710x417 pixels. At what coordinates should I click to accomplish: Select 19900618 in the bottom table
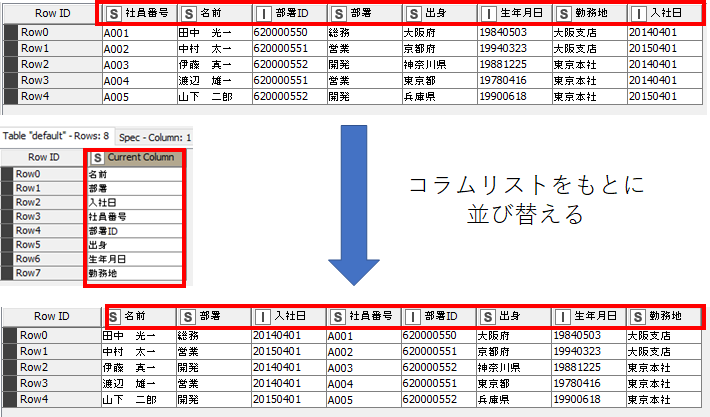[589, 399]
